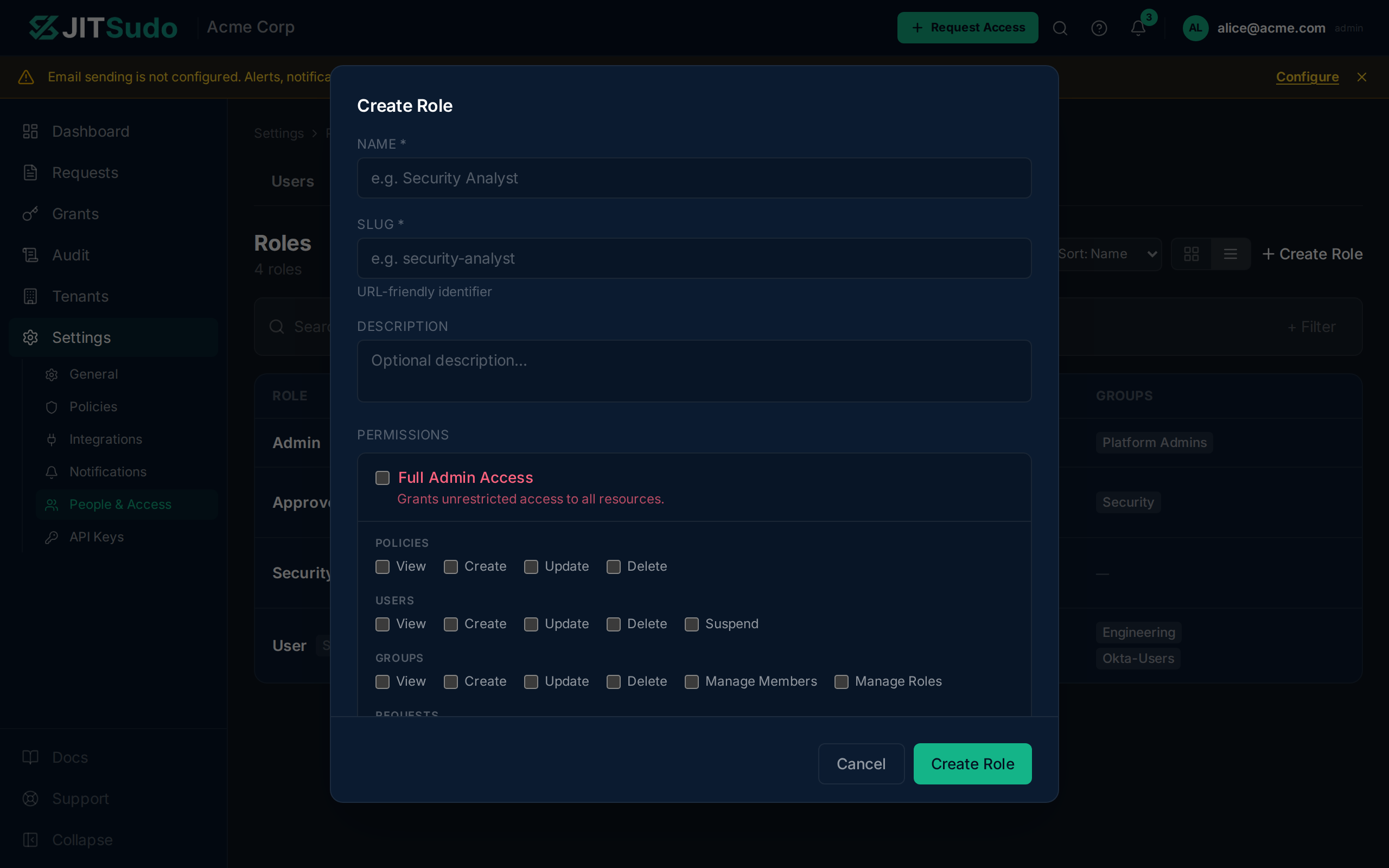This screenshot has height=868, width=1389.
Task: Click + Filter in roles search bar
Action: tap(1311, 327)
